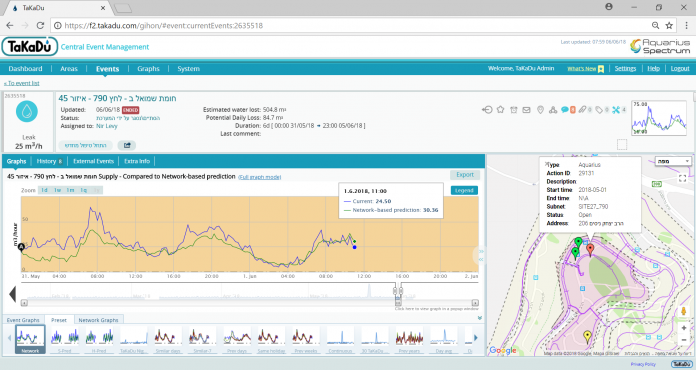Click the To event list link
The width and height of the screenshot is (696, 370).
(22, 83)
